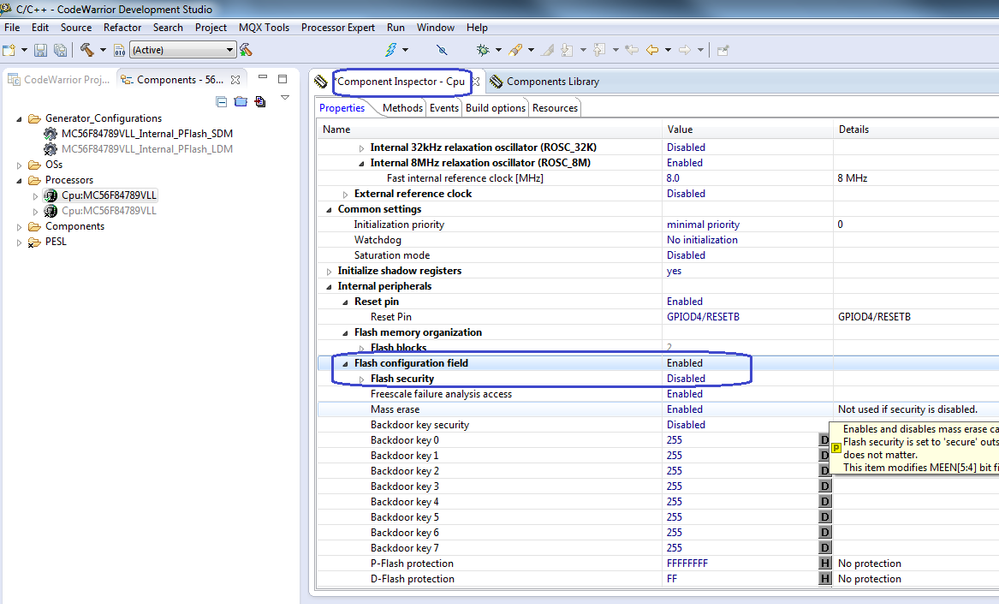
Task: Click the H format icon beside P-Flash protection
Action: [825, 563]
